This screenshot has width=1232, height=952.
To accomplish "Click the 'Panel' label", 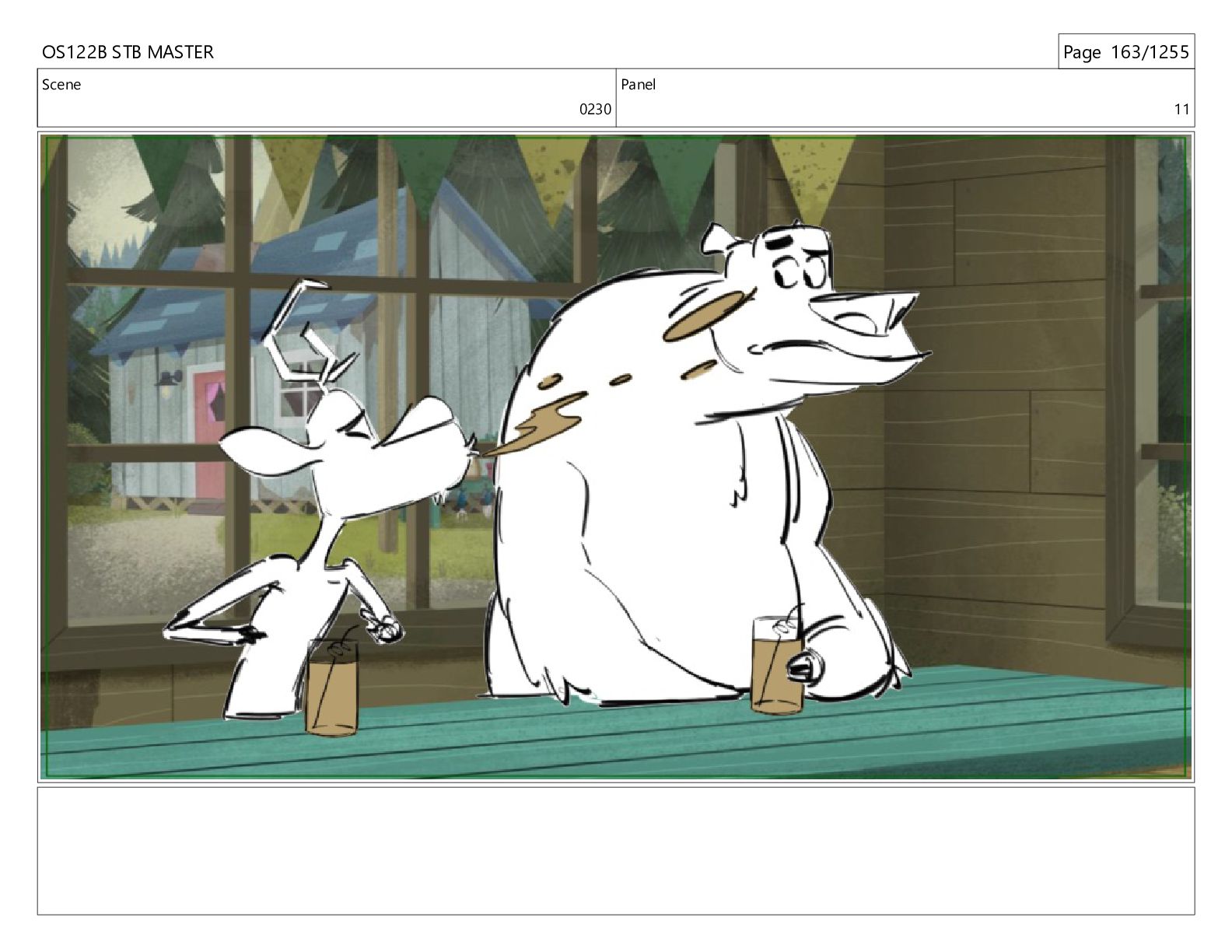I will (639, 84).
